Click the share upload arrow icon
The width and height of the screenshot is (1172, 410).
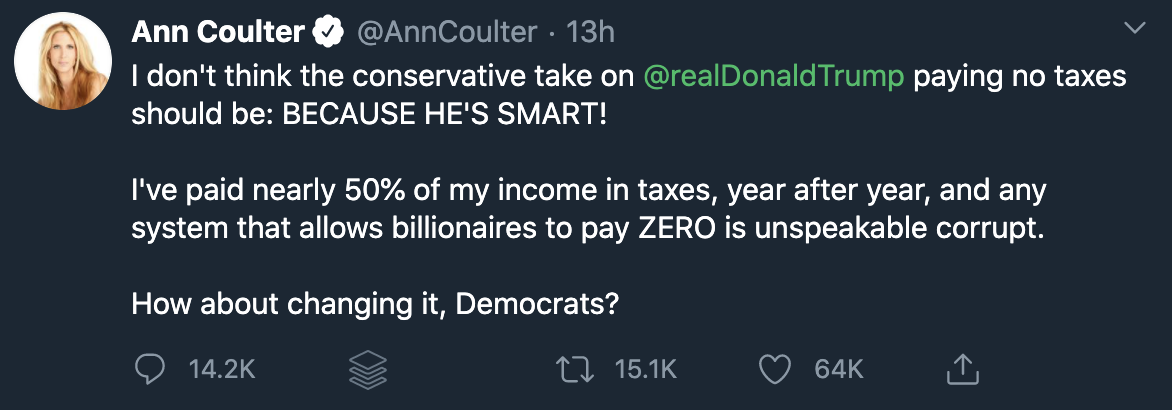[x=959, y=369]
